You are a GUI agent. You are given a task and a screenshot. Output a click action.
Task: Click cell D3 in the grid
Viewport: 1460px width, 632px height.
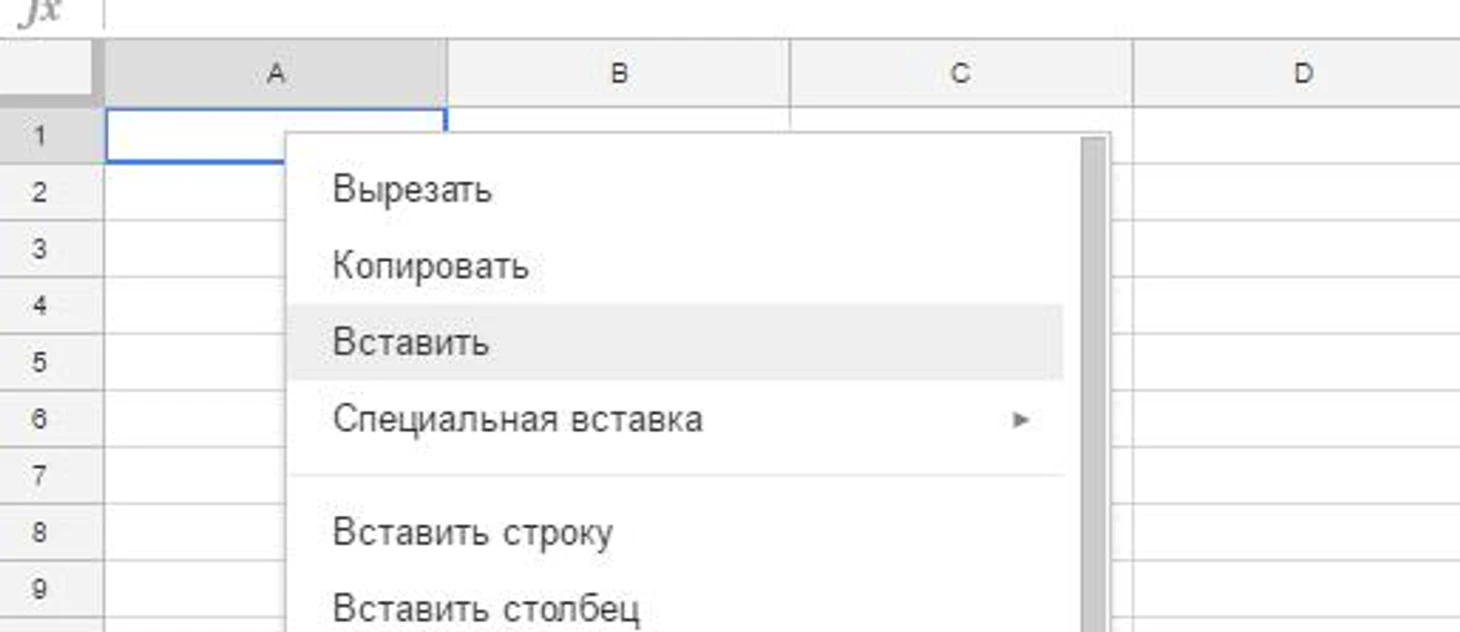click(1297, 249)
